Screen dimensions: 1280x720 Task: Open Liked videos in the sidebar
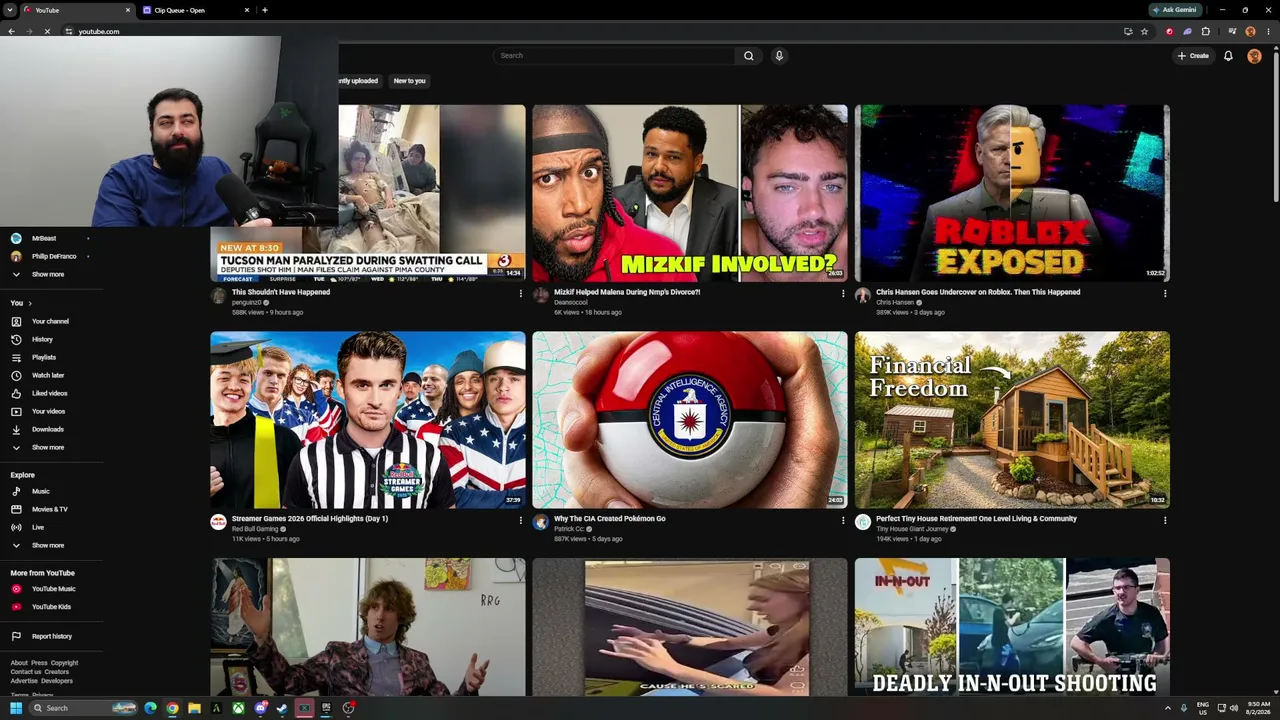51,393
